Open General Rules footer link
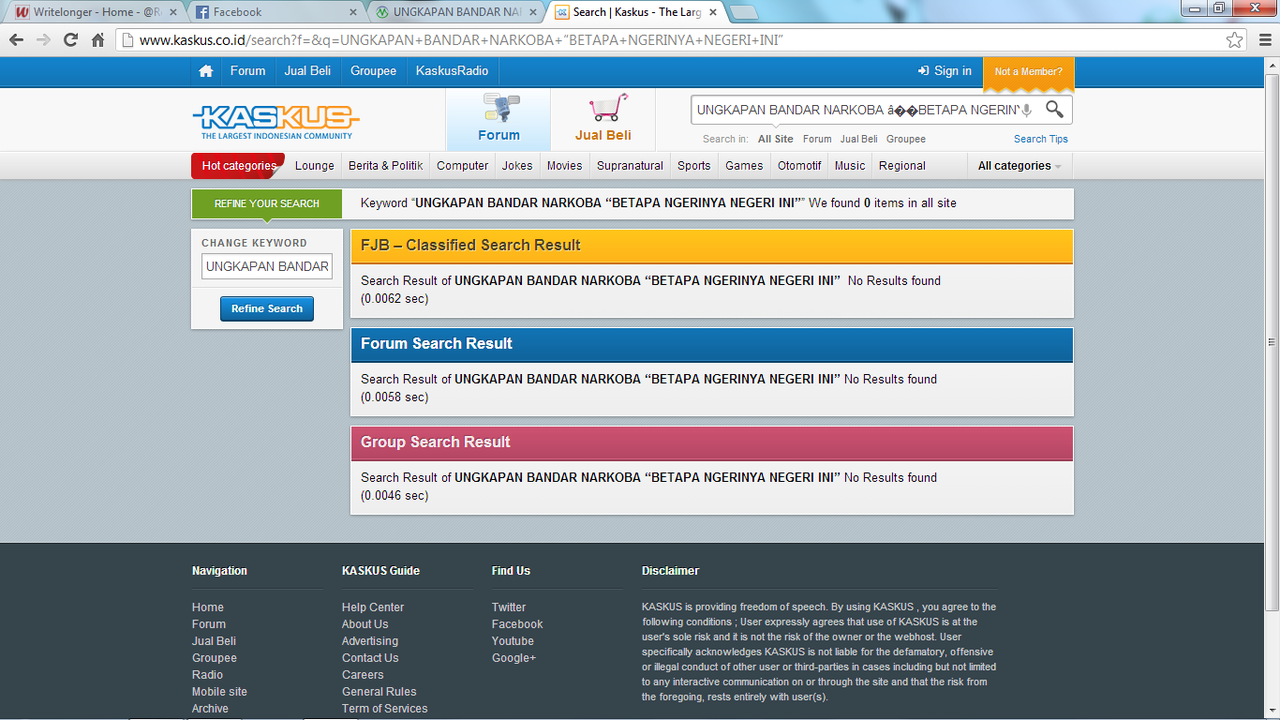 (x=379, y=692)
